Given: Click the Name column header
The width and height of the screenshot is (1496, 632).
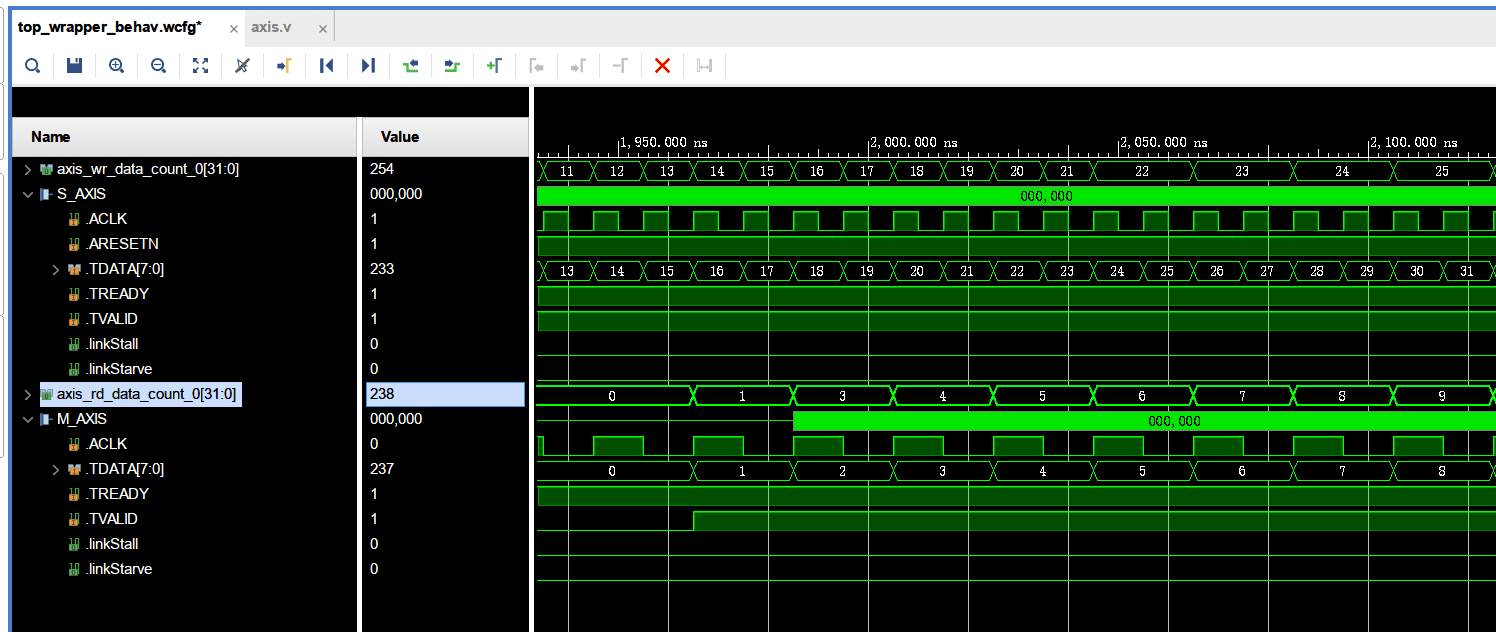Looking at the screenshot, I should coord(184,137).
